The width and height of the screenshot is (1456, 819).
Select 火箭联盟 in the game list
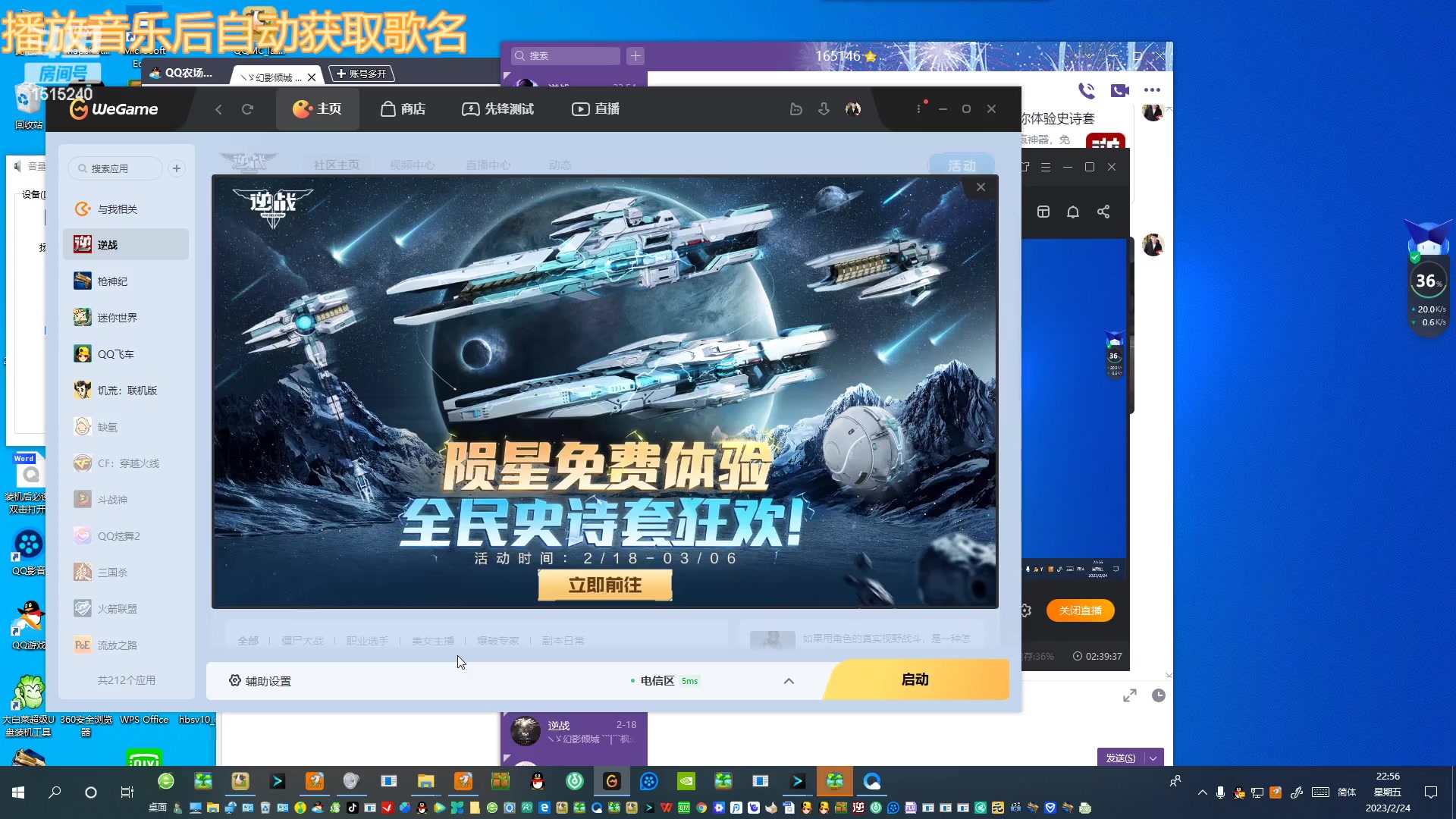coord(126,609)
